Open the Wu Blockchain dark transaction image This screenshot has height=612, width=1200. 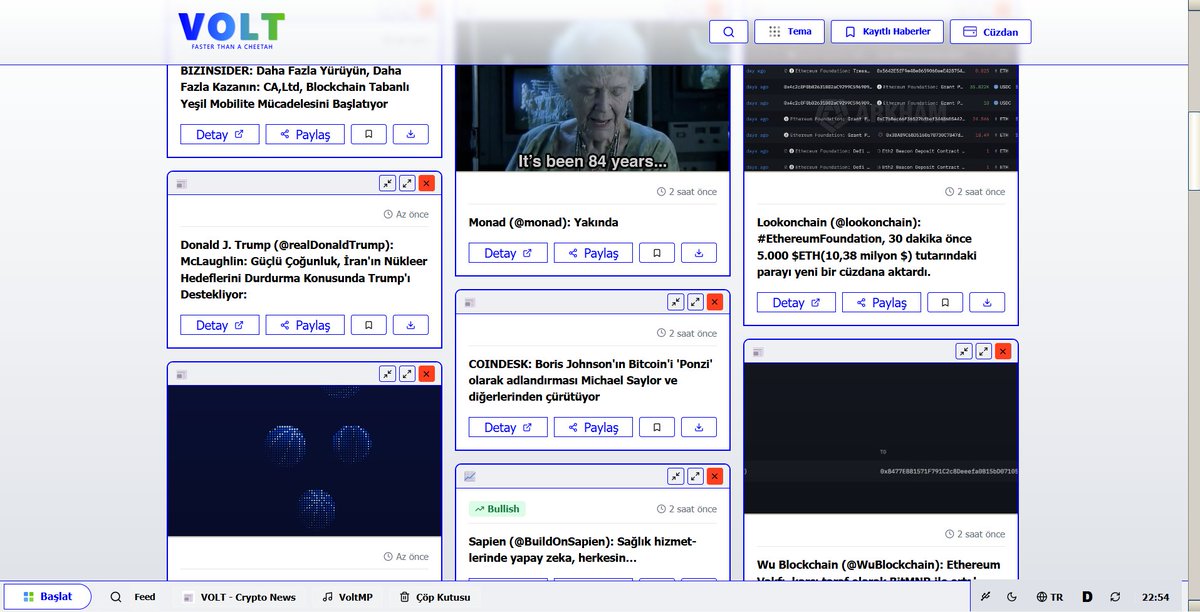coord(881,438)
